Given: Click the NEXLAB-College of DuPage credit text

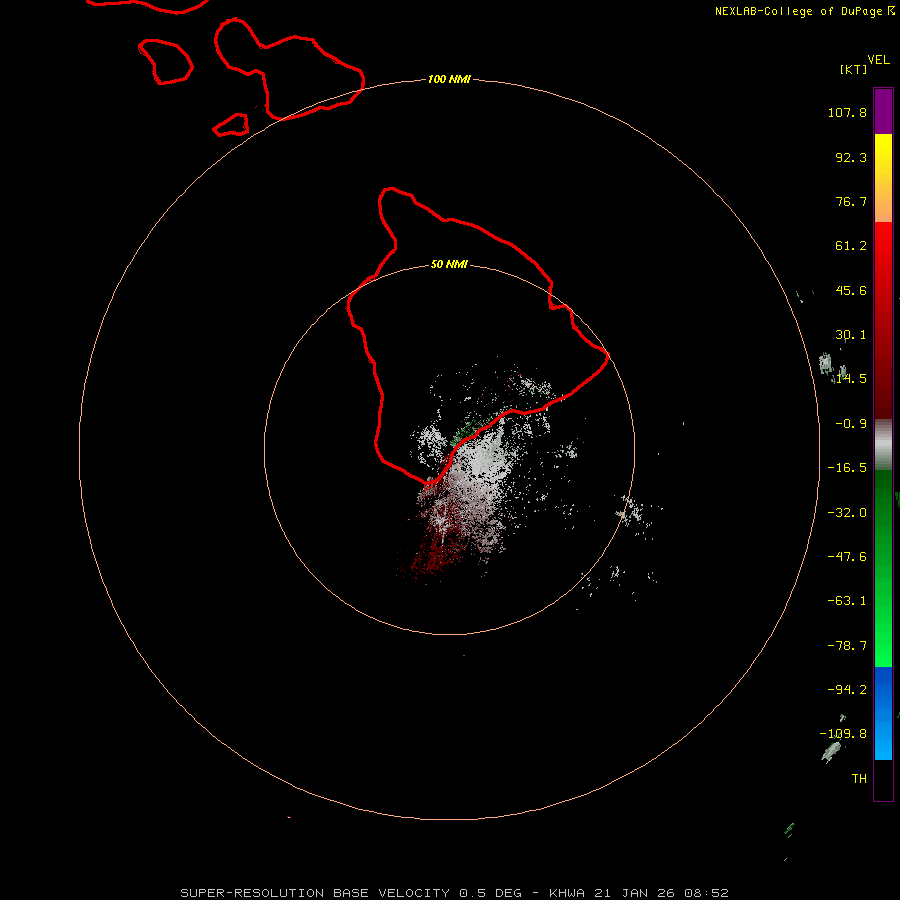Looking at the screenshot, I should point(804,11).
